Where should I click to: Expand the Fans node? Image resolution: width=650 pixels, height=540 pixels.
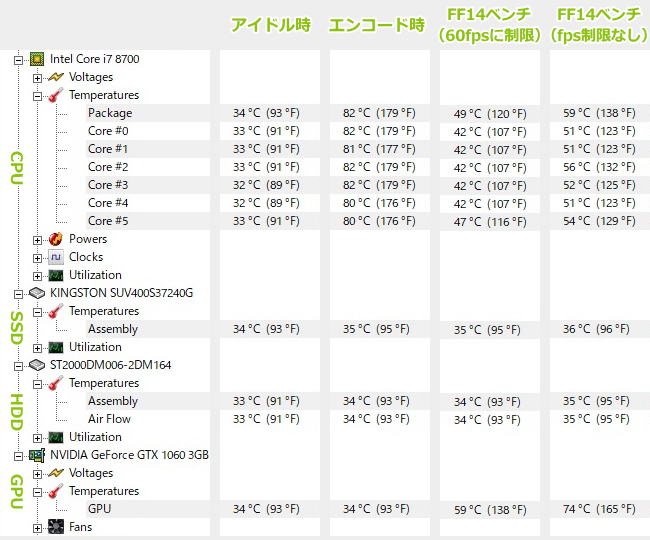[x=37, y=528]
